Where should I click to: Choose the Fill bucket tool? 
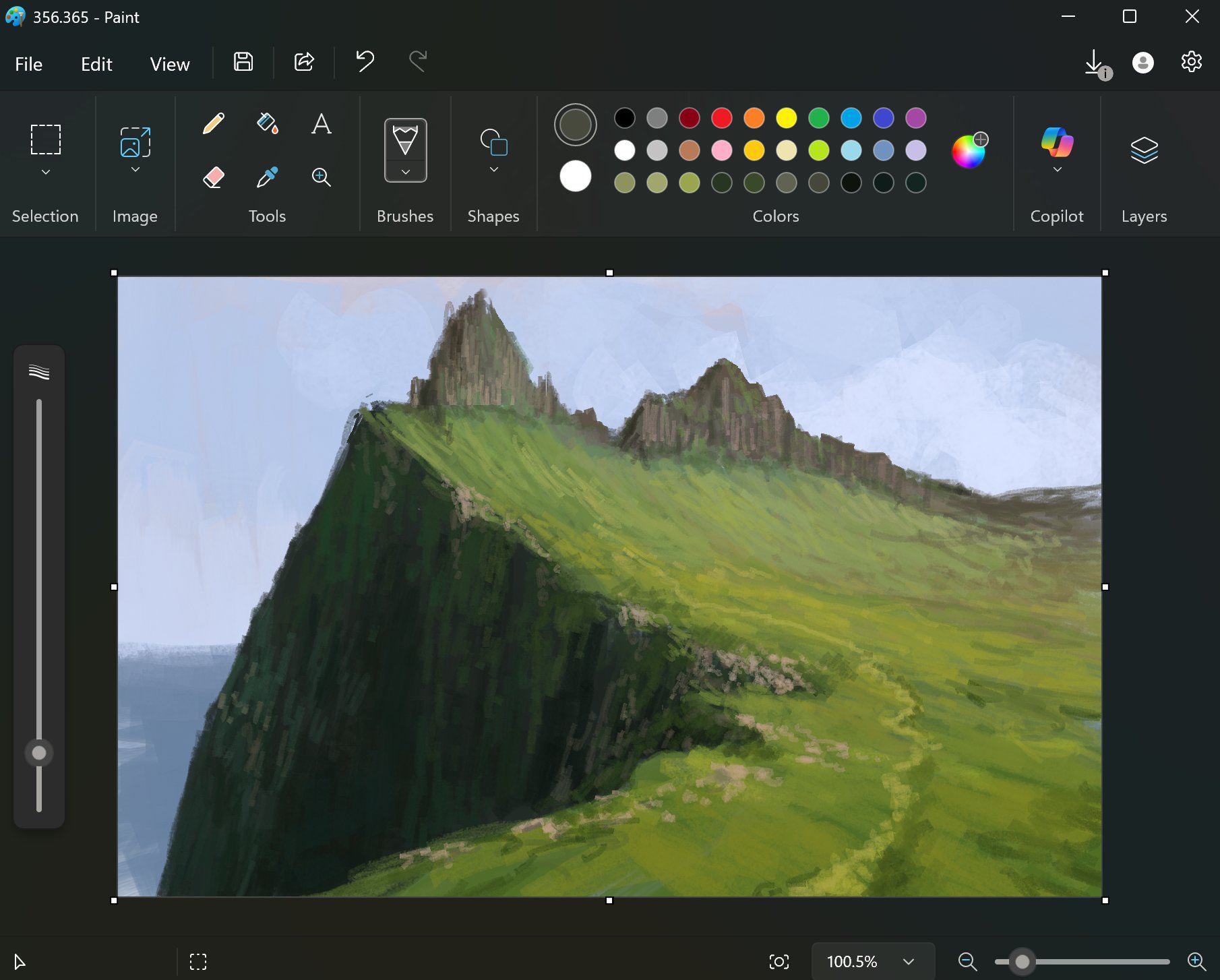pos(268,124)
